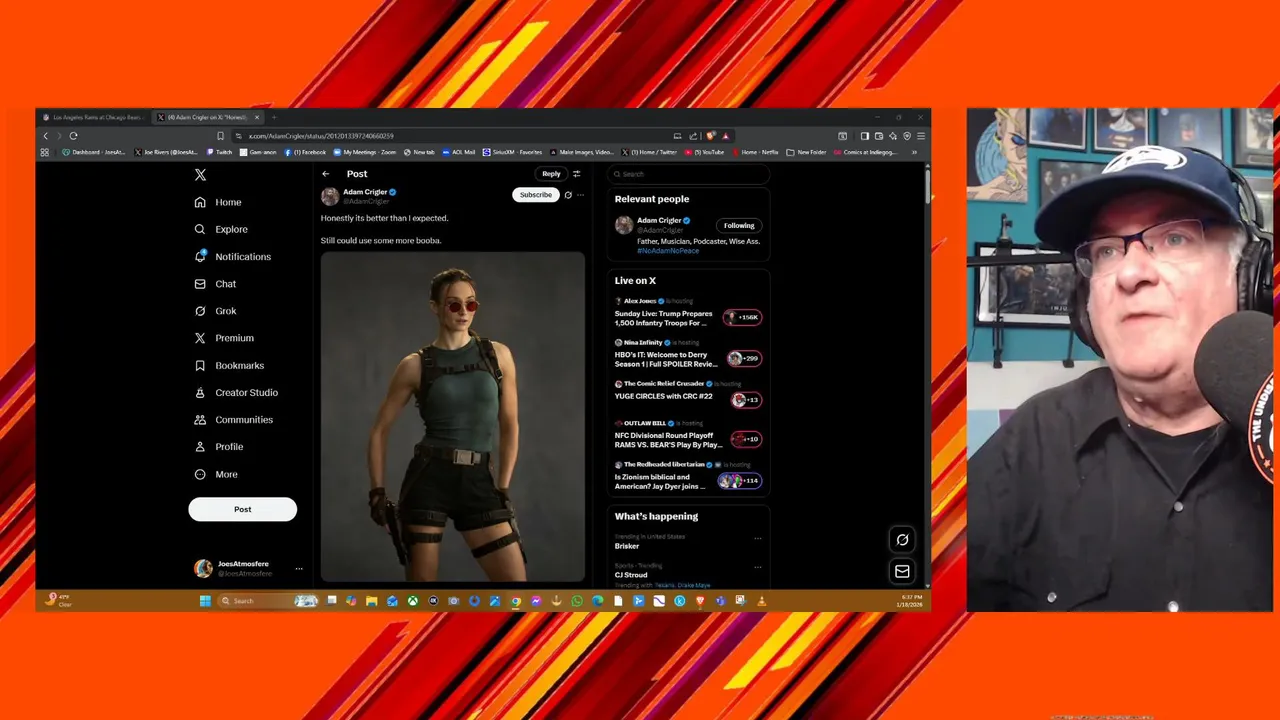1280x720 pixels.
Task: Open VLC media player from the taskbar
Action: 760,601
